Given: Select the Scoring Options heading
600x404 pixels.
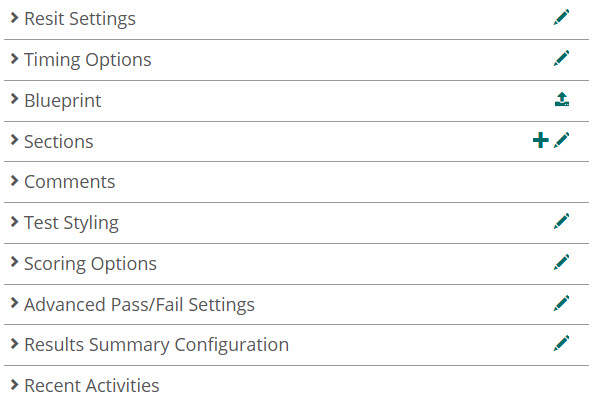Looking at the screenshot, I should (x=90, y=264).
